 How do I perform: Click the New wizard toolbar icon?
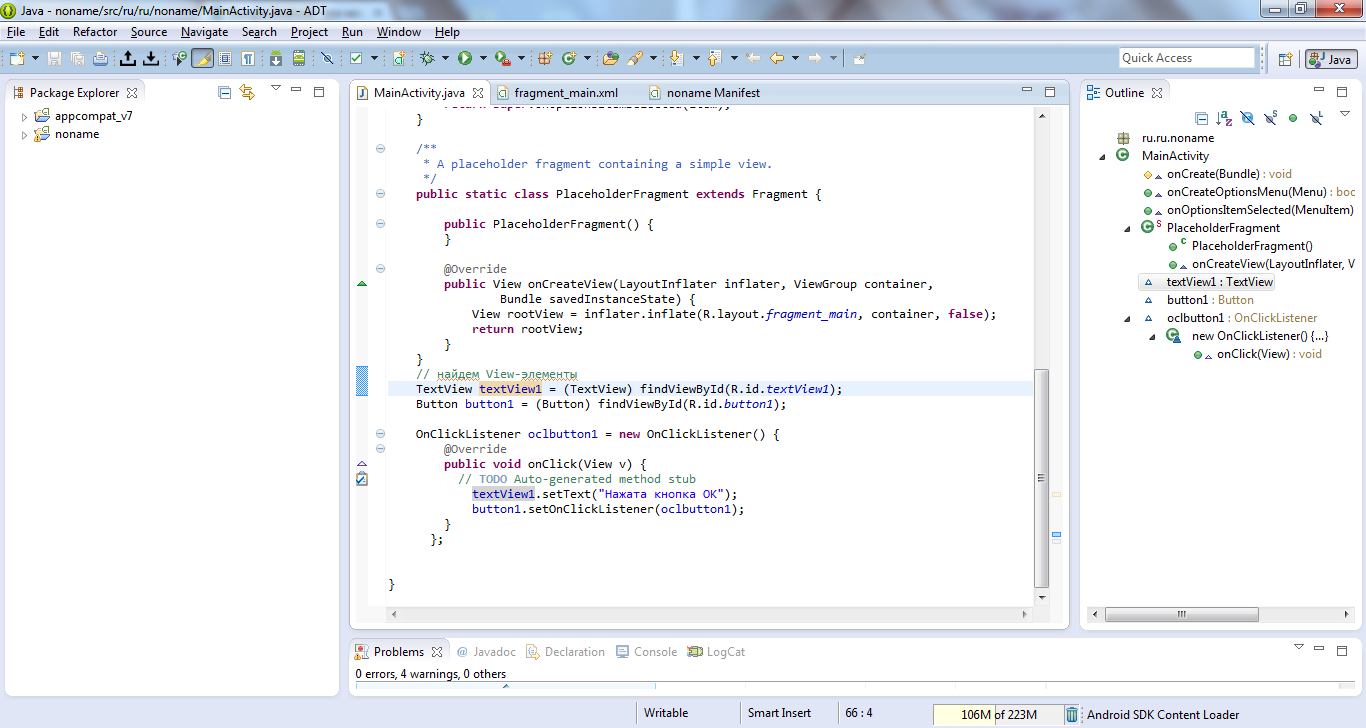tap(17, 58)
